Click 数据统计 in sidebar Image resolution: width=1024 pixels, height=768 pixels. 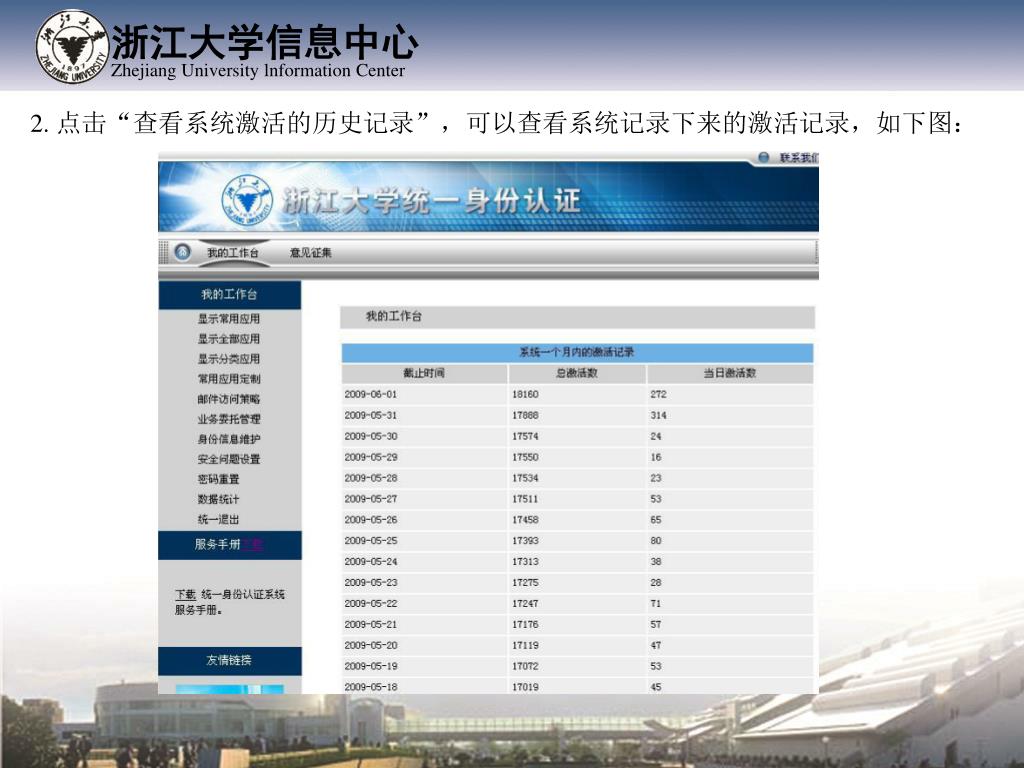click(x=218, y=499)
